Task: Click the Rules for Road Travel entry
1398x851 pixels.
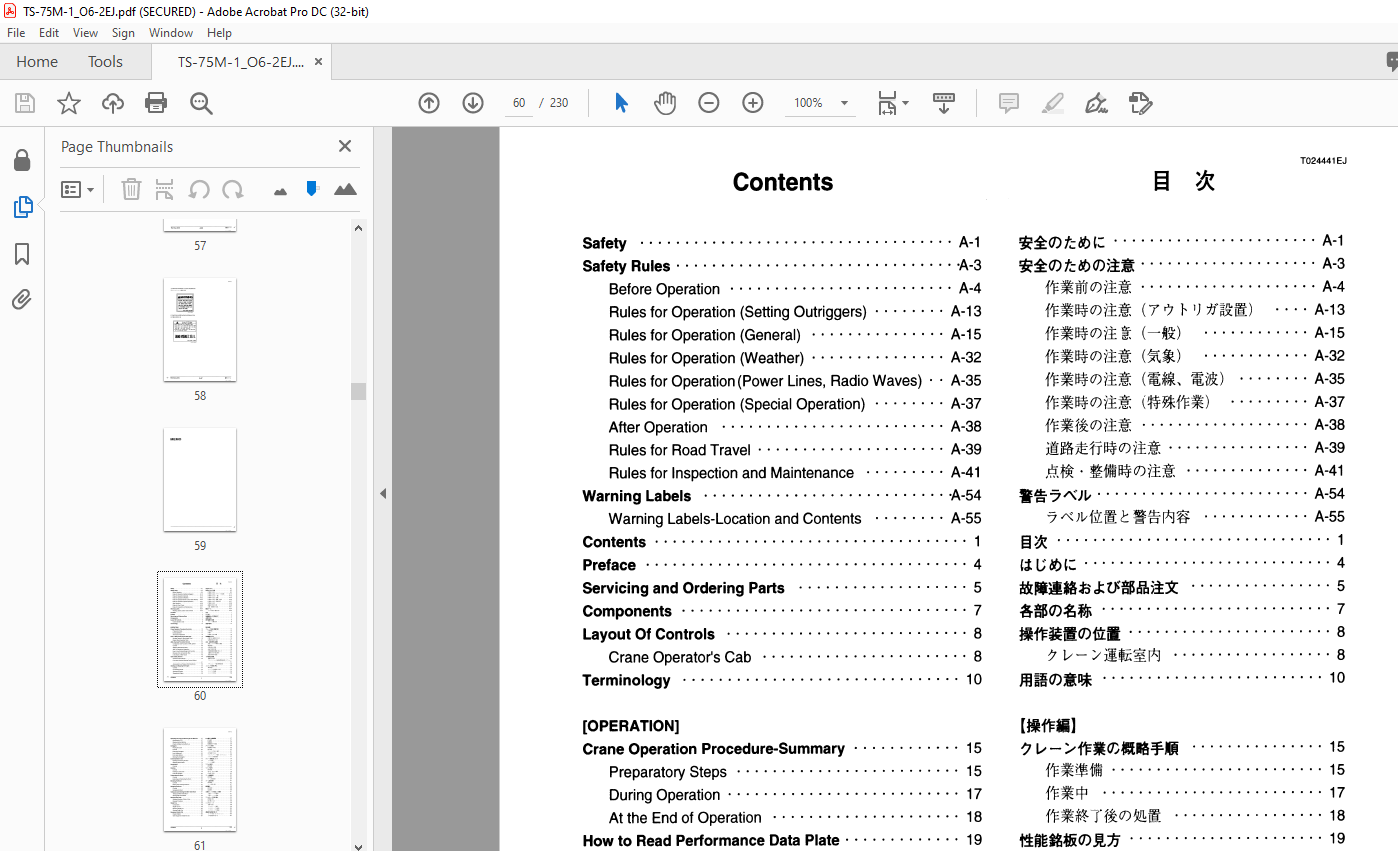Action: (680, 450)
